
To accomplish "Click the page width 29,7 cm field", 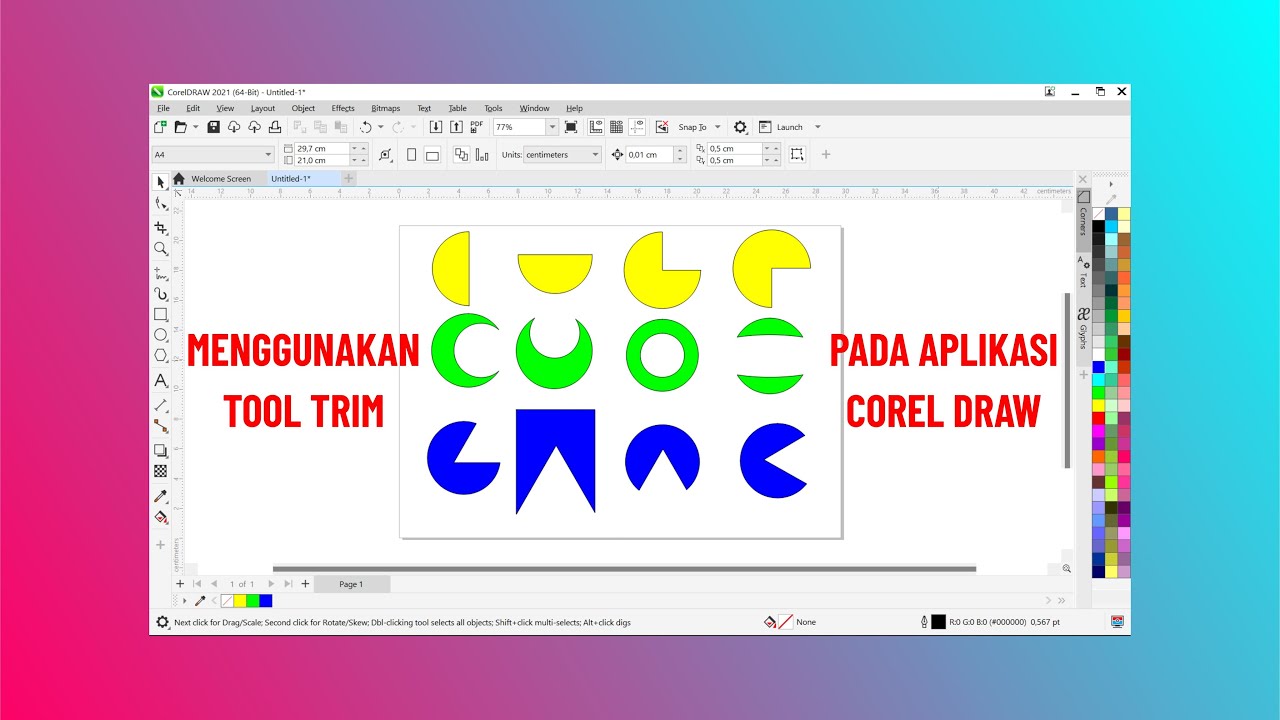I will click(x=321, y=148).
